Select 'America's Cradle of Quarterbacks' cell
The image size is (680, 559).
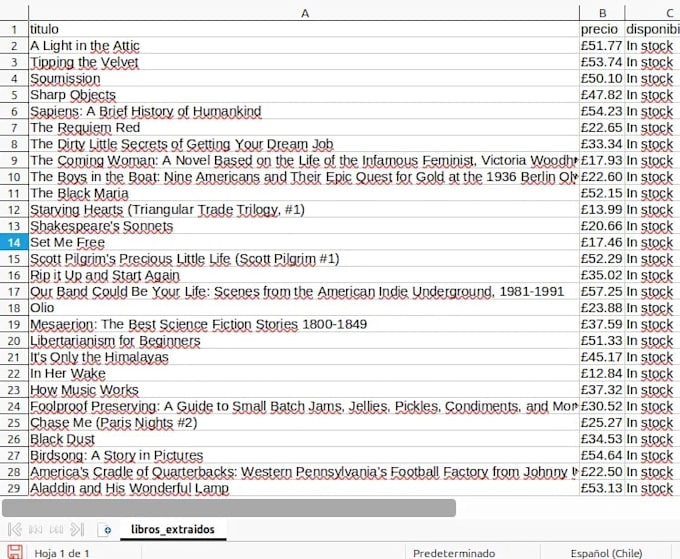point(304,472)
